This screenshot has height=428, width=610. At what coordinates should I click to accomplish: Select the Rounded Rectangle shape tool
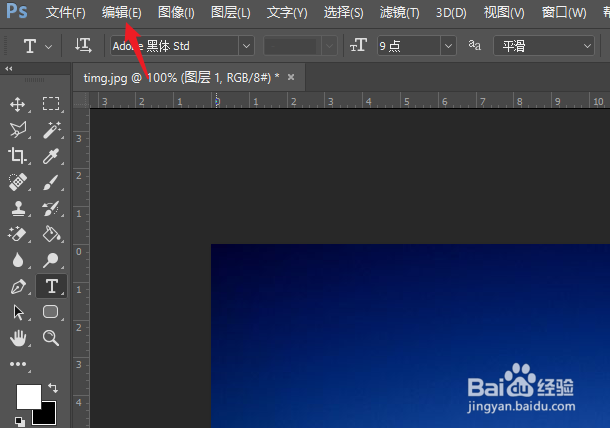[x=51, y=312]
